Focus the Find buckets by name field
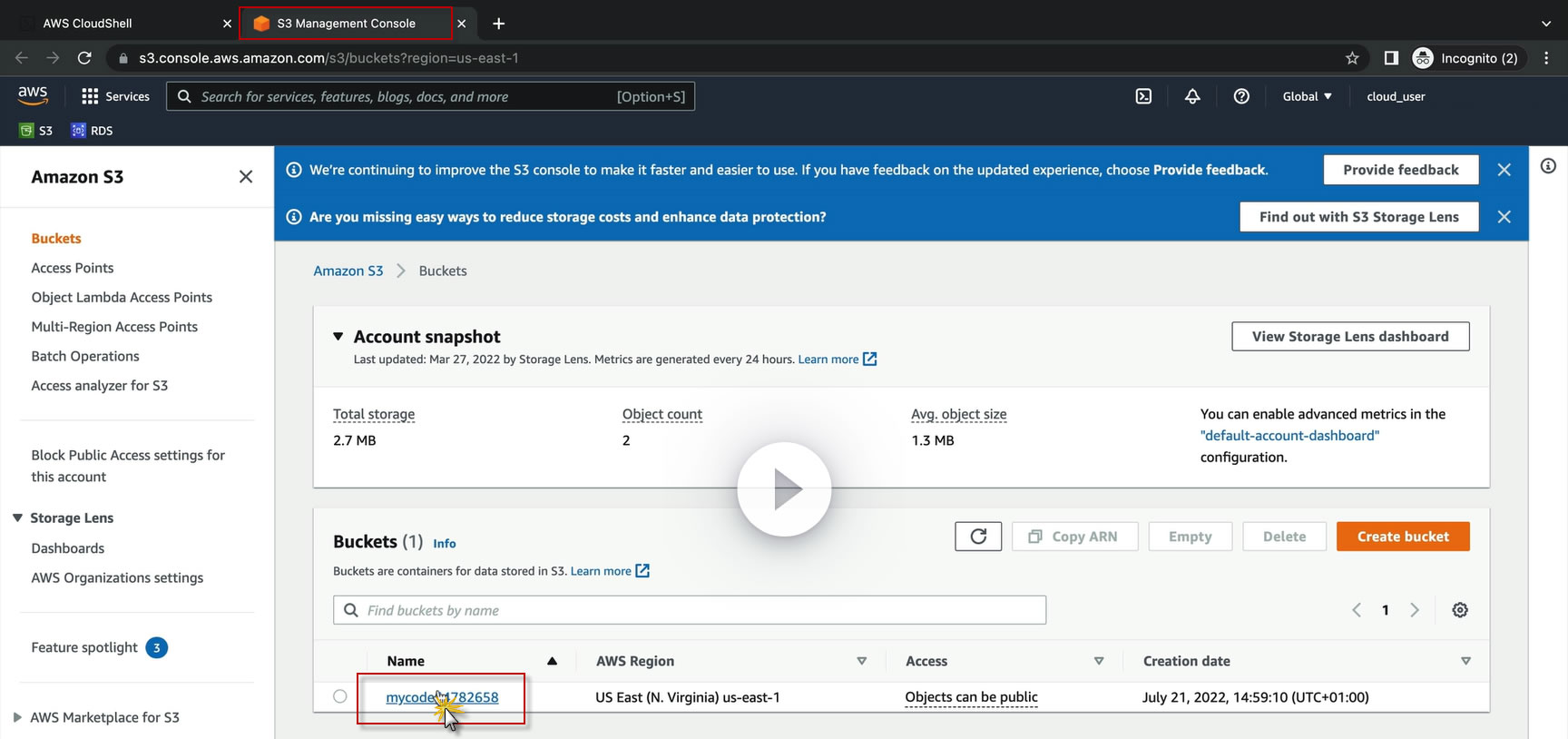1568x739 pixels. tap(690, 610)
